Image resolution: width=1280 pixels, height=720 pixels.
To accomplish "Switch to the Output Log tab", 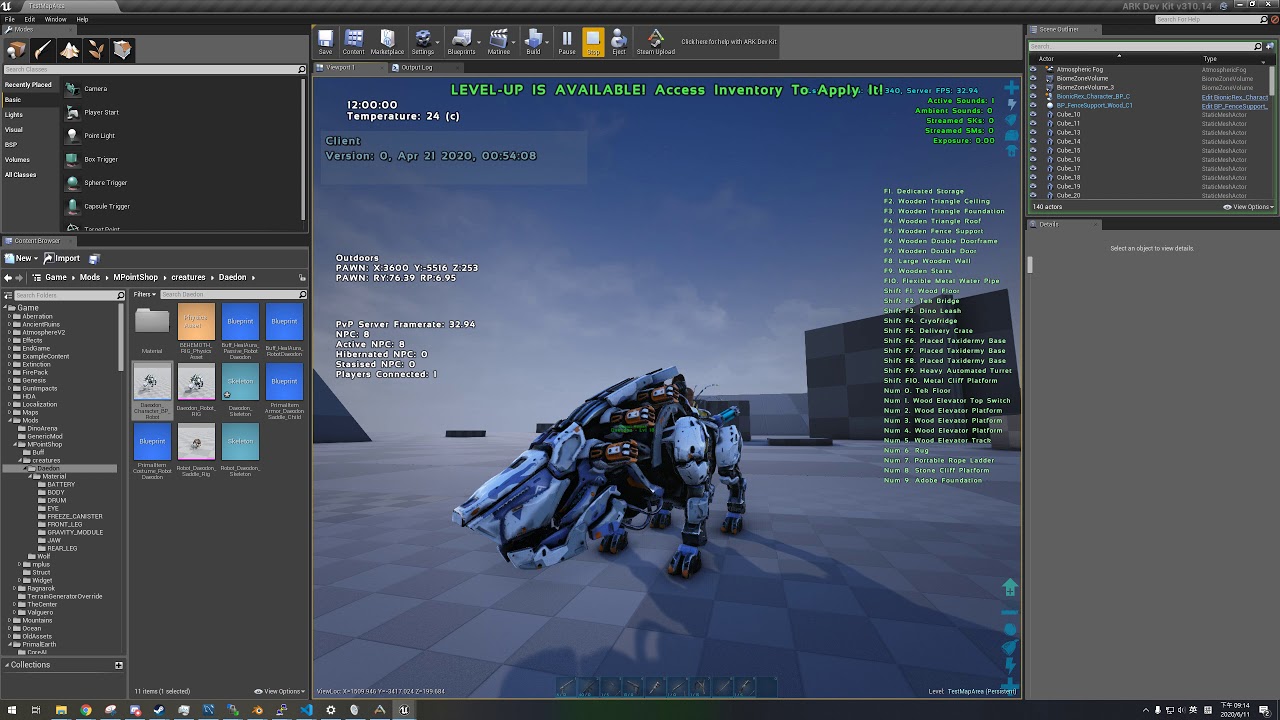I will (x=417, y=67).
